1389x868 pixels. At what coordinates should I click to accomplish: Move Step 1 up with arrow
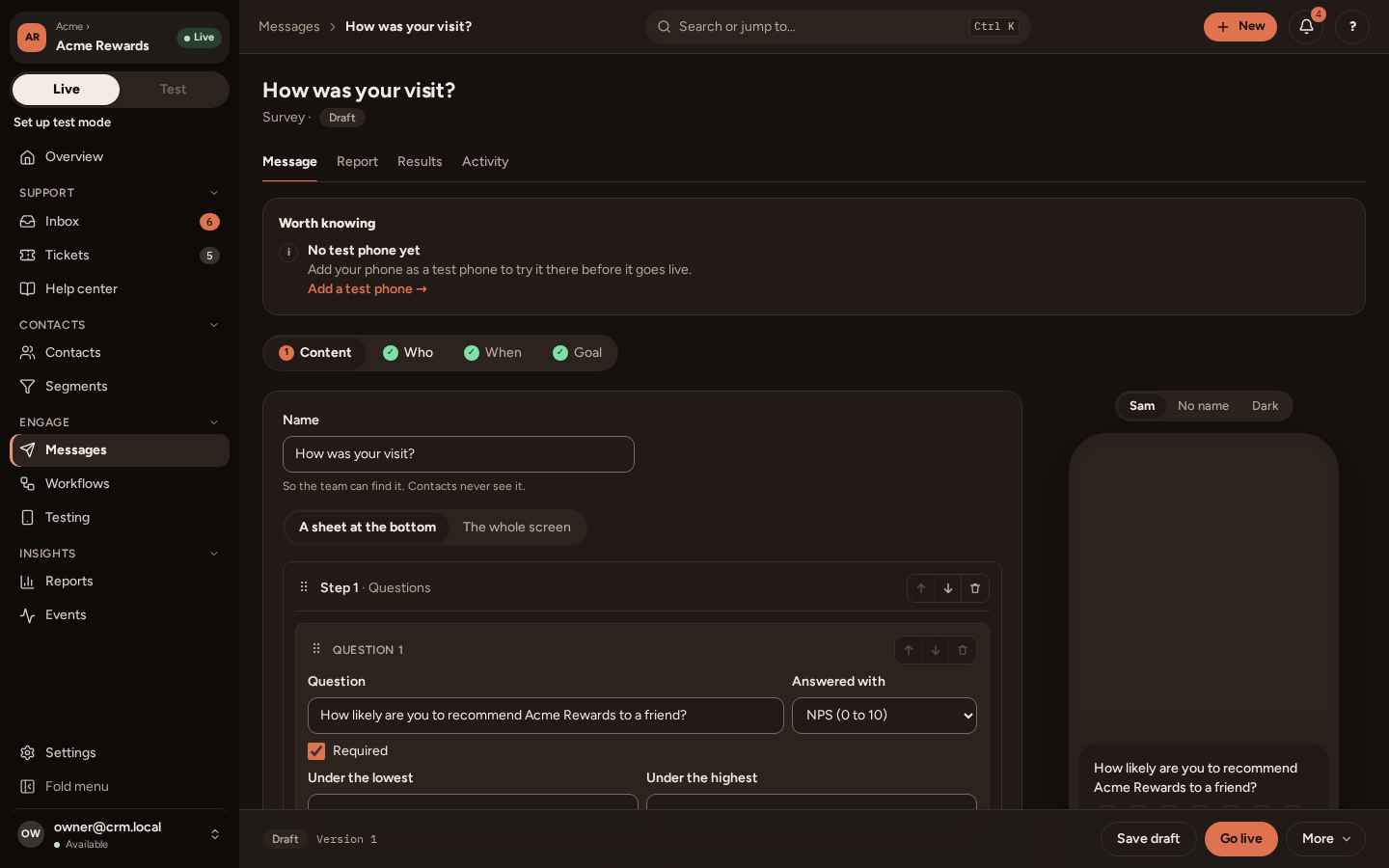(x=921, y=588)
